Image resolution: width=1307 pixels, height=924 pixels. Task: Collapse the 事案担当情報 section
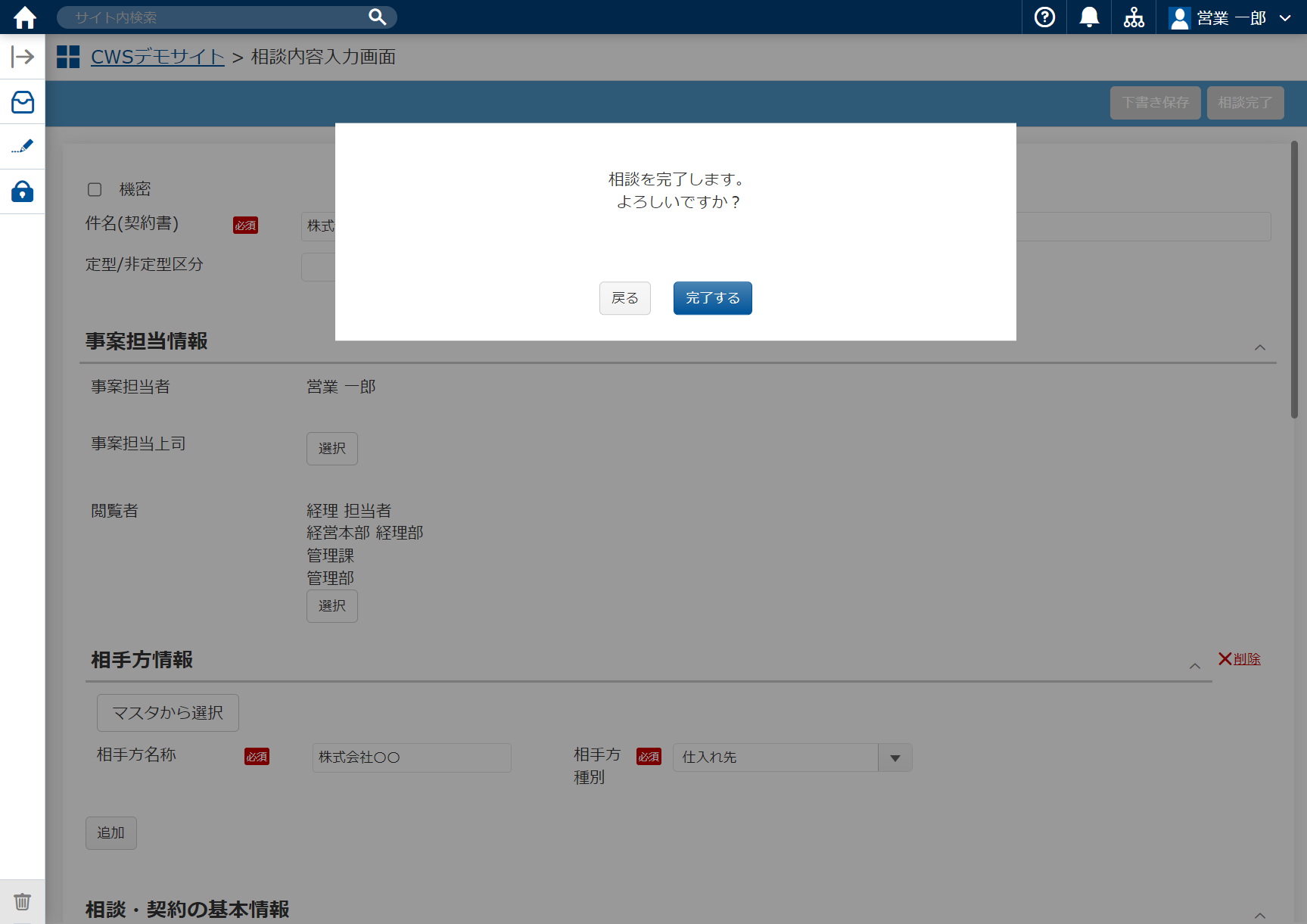point(1260,347)
